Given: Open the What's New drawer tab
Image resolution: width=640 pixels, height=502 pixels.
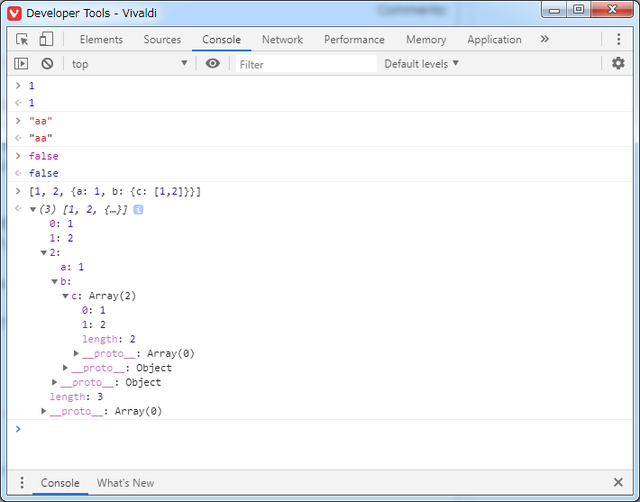Looking at the screenshot, I should pyautogui.click(x=125, y=483).
